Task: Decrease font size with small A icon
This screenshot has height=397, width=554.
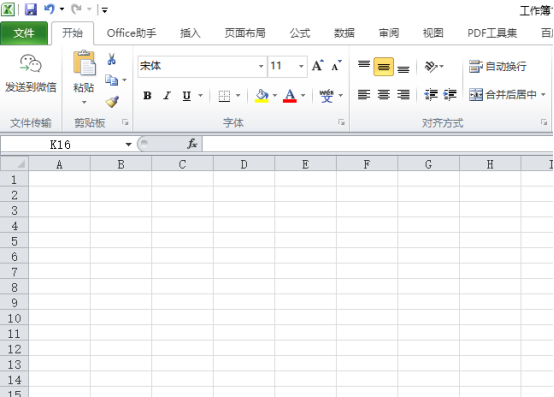Action: pyautogui.click(x=336, y=66)
